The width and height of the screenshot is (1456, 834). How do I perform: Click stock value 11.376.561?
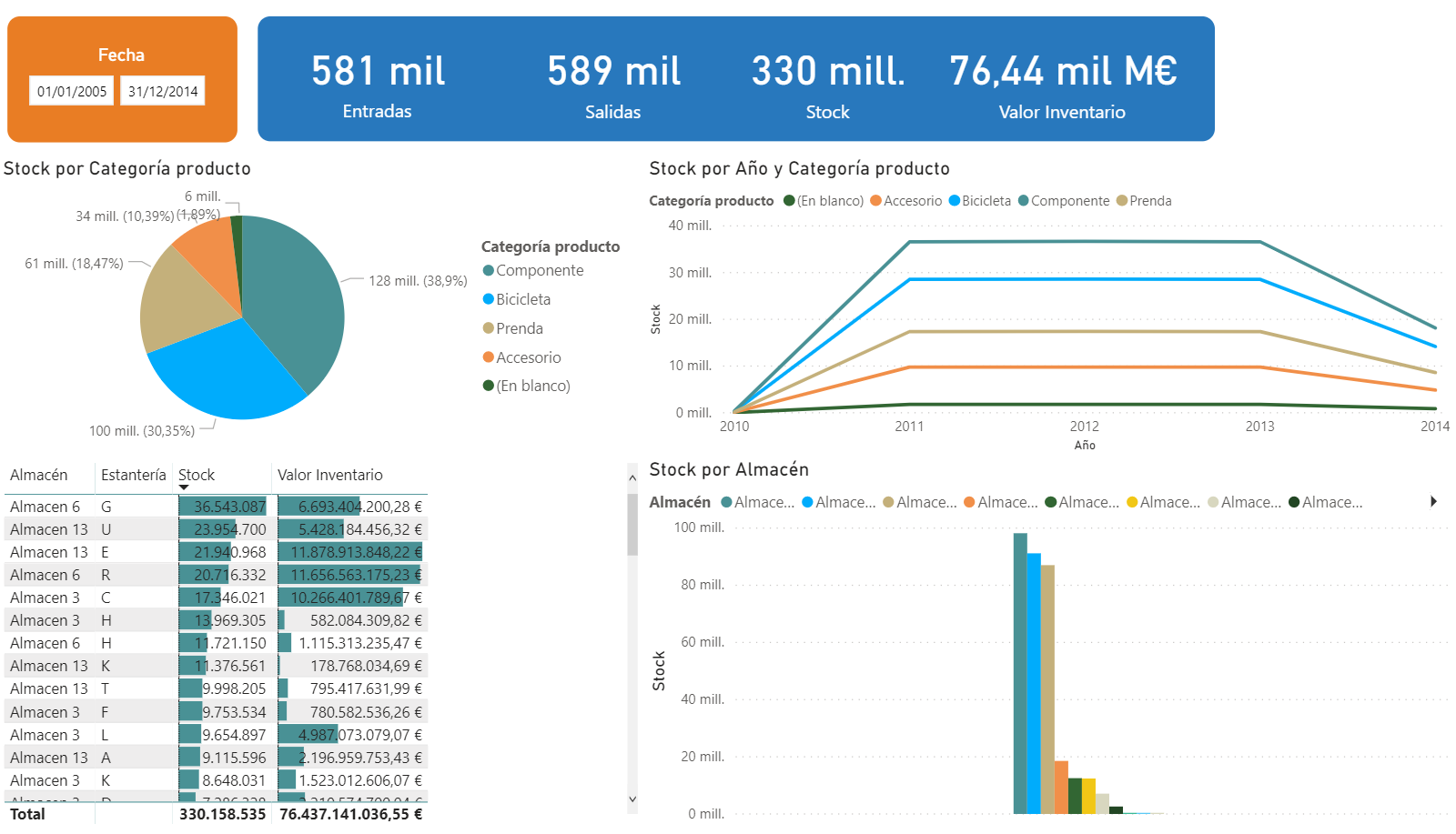229,666
